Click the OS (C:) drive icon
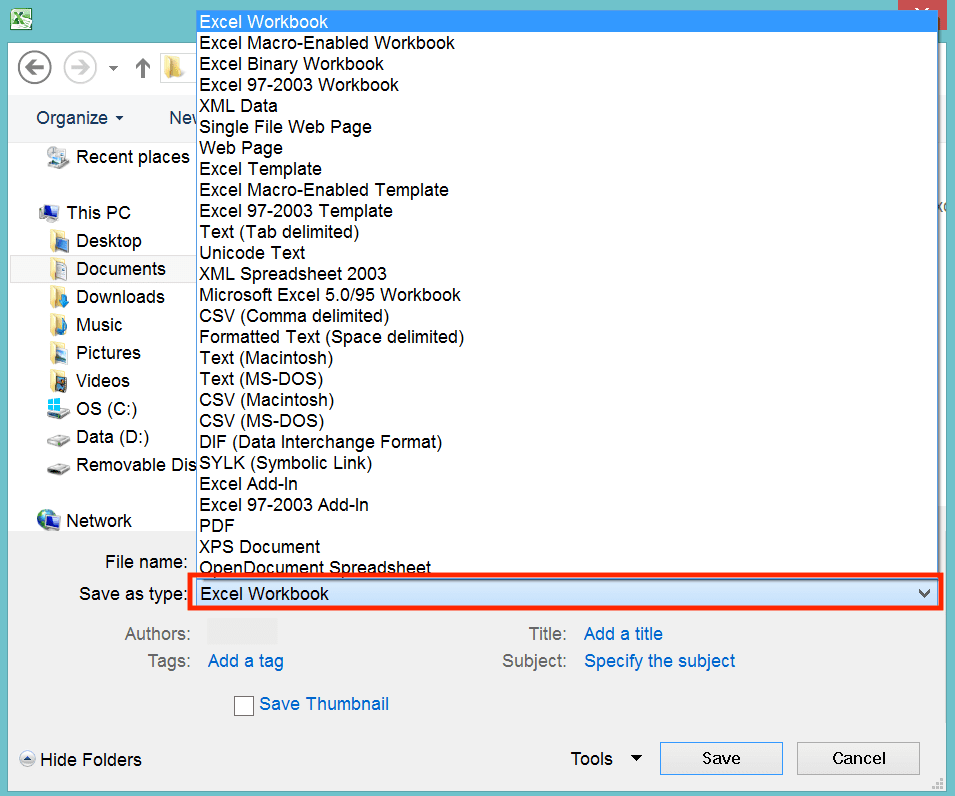The image size is (955, 796). 58,409
